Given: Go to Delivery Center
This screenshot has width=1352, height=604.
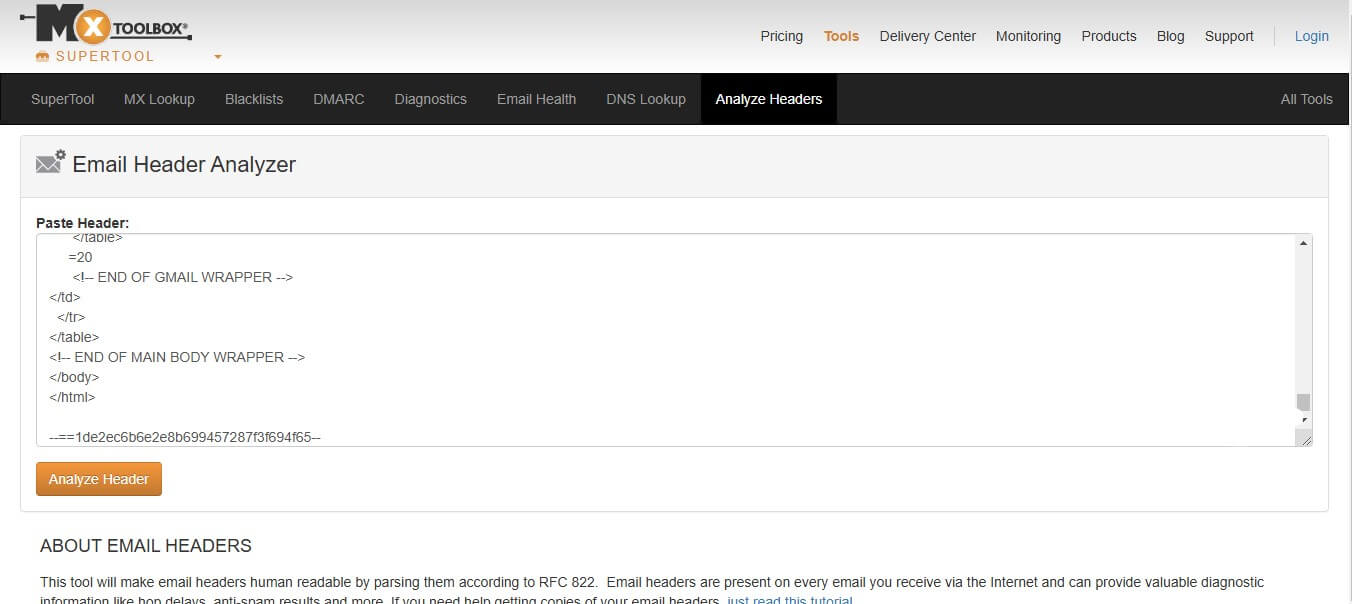Looking at the screenshot, I should tap(927, 36).
